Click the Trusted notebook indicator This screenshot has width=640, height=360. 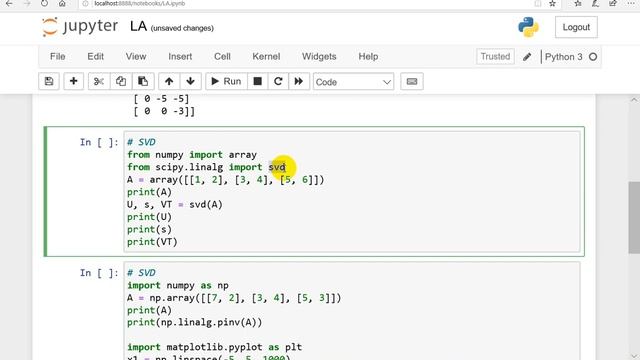coord(495,56)
